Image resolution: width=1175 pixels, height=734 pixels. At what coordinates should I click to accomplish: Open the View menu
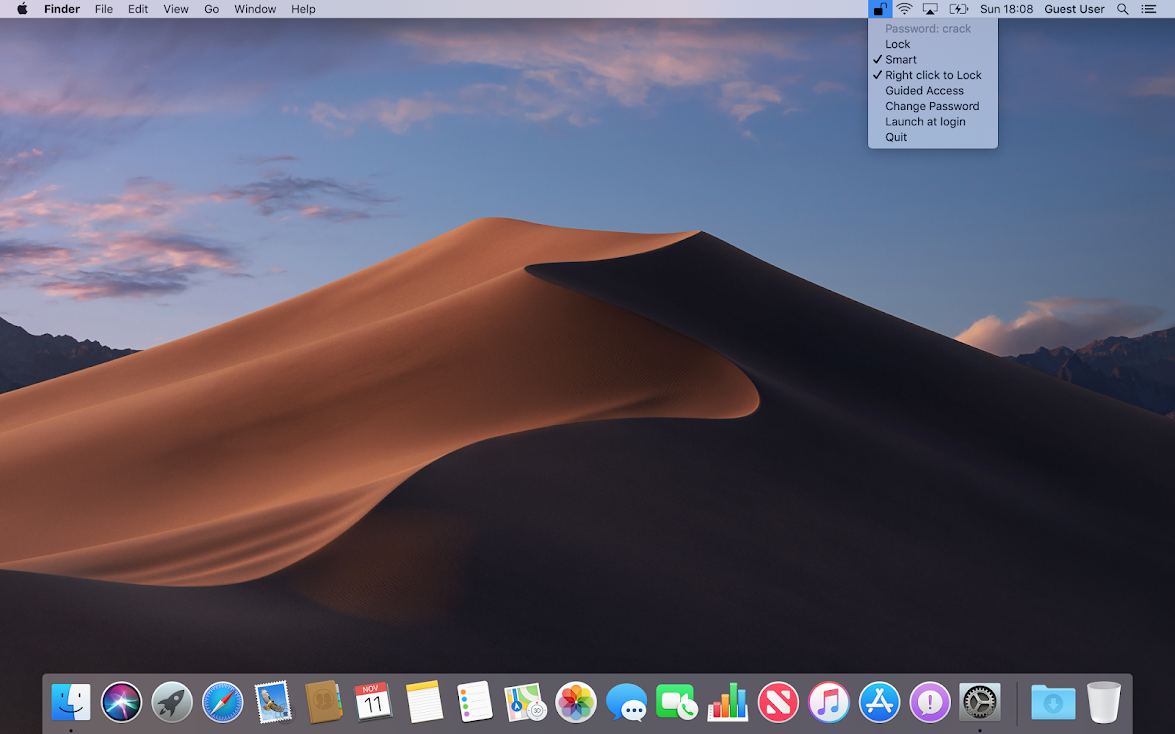click(176, 9)
